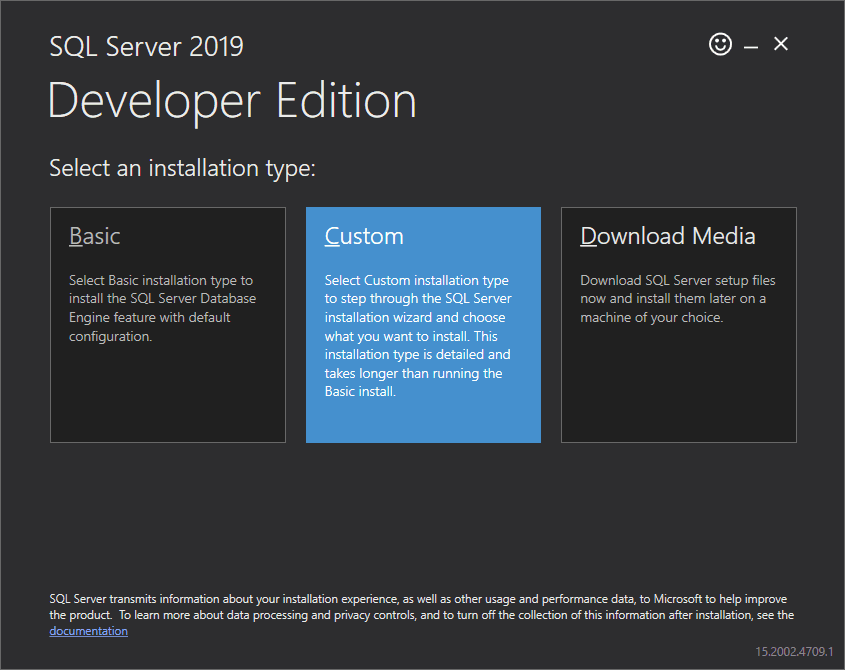Click the Developer Edition title
This screenshot has height=670, width=845.
pyautogui.click(x=232, y=100)
